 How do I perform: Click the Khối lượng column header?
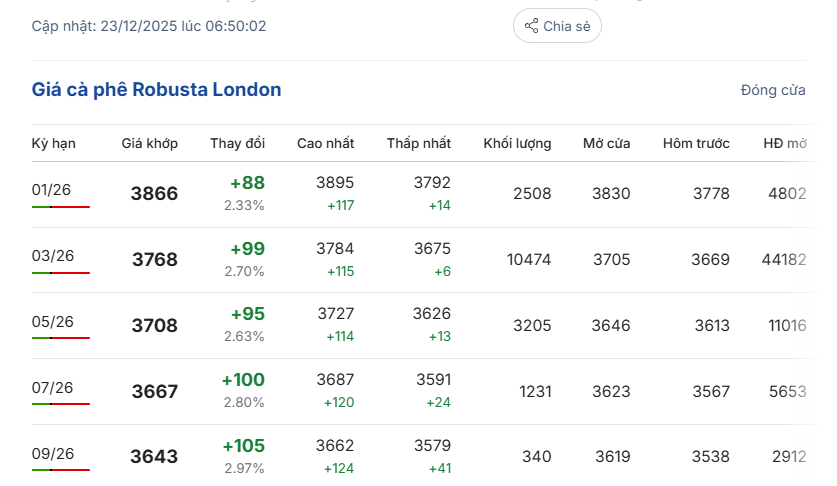coord(517,143)
